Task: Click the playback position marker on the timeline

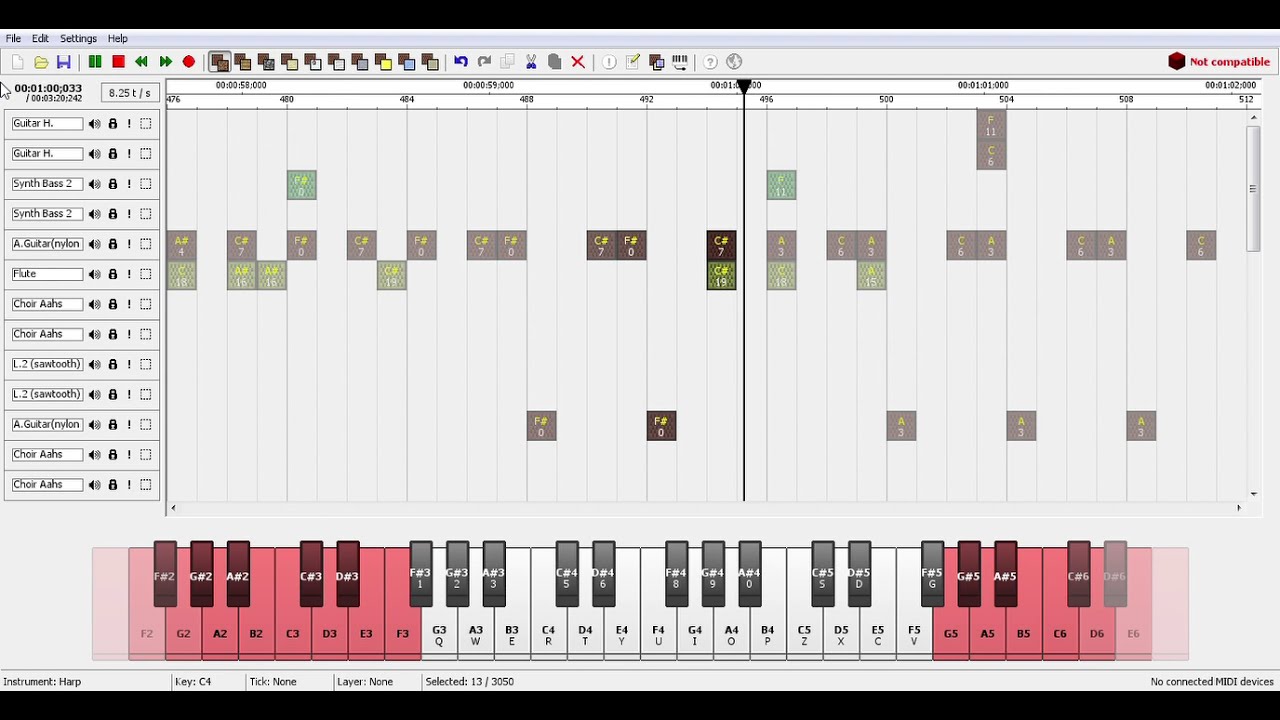Action: (744, 87)
